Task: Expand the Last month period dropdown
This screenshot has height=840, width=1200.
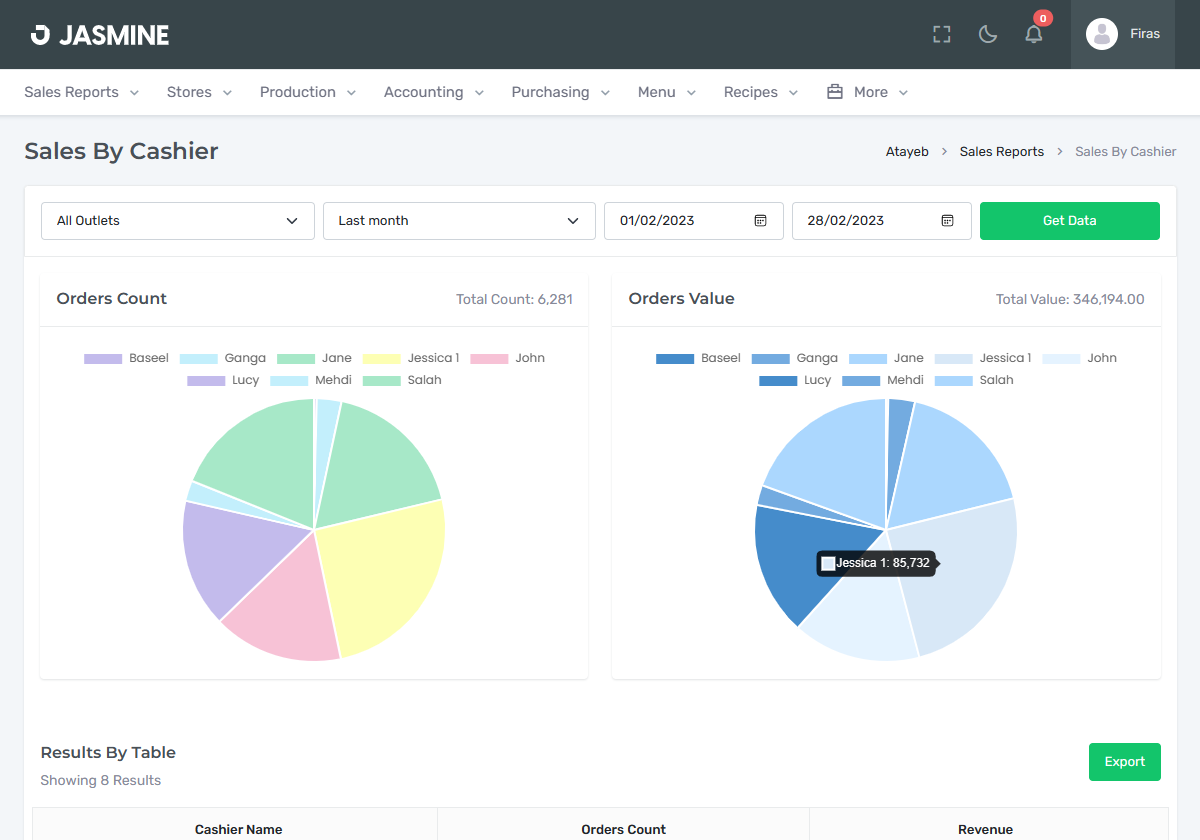Action: click(459, 221)
